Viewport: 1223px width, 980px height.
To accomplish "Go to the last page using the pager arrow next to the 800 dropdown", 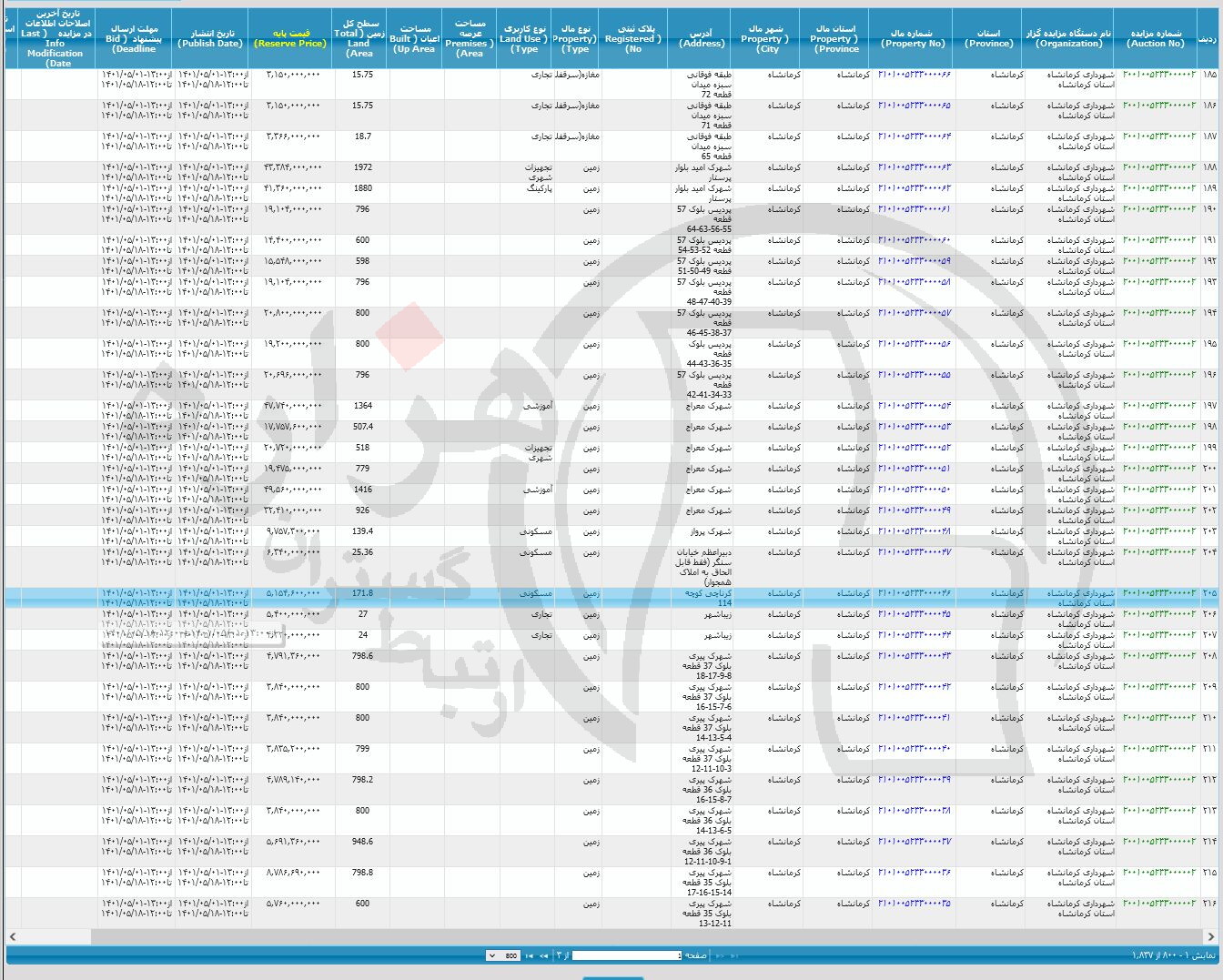I will [x=530, y=955].
